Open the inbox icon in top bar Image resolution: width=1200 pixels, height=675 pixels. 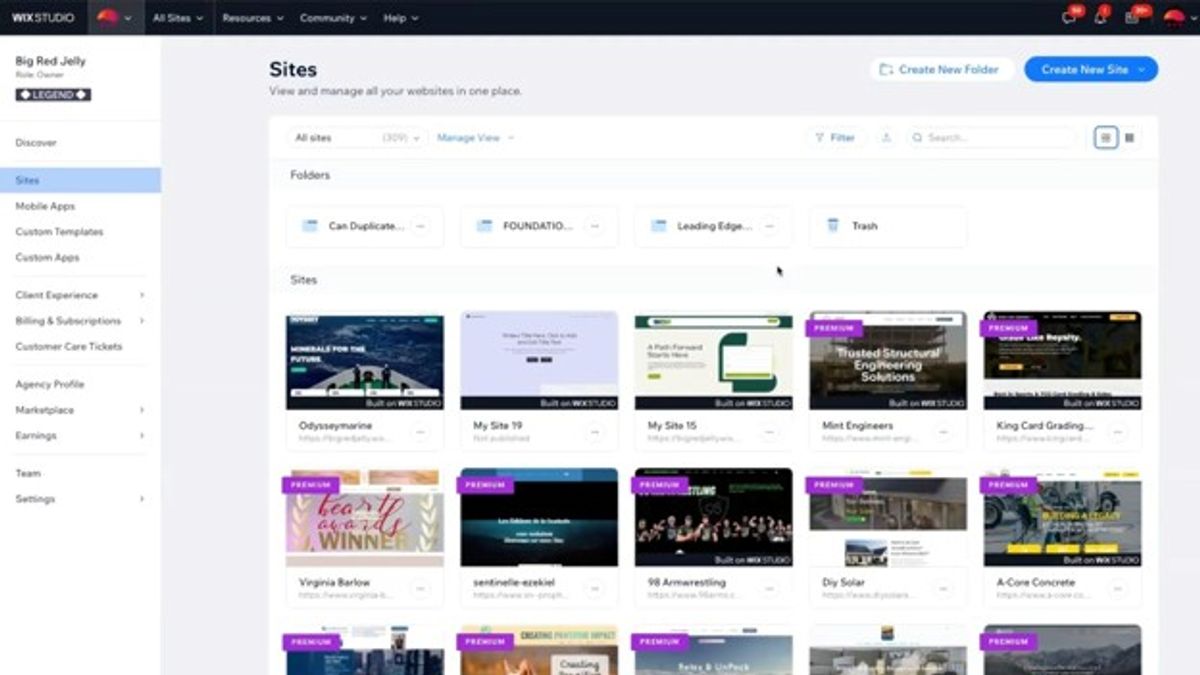1132,18
